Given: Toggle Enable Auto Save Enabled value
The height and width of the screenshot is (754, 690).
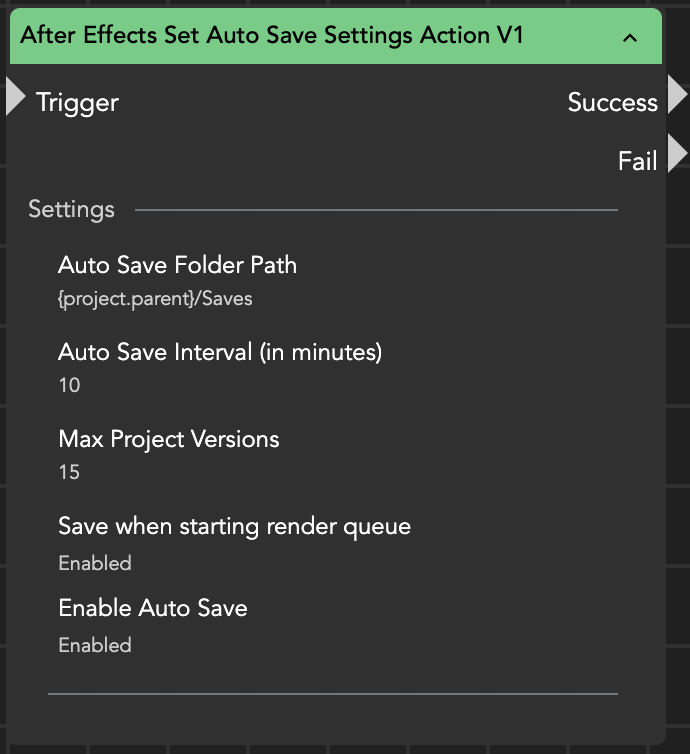Looking at the screenshot, I should [x=95, y=645].
